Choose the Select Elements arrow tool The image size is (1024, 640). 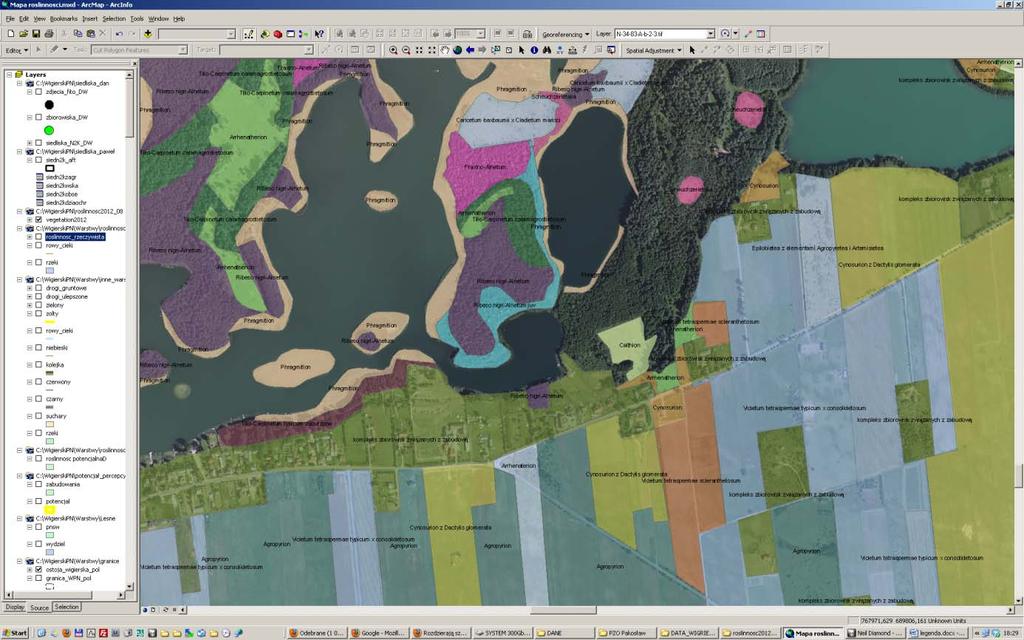pyautogui.click(x=521, y=50)
